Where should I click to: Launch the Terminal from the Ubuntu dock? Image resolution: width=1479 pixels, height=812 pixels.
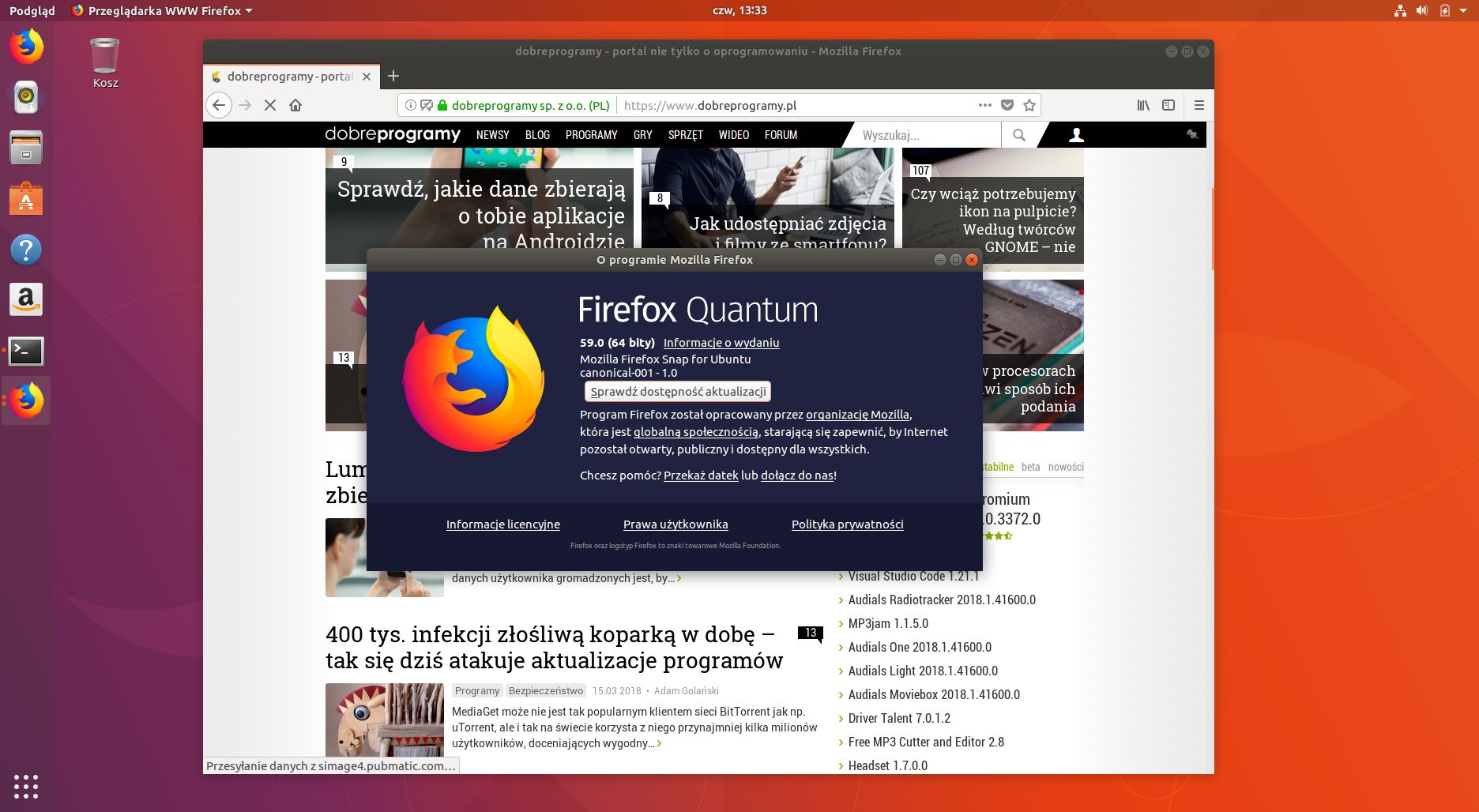tap(26, 352)
